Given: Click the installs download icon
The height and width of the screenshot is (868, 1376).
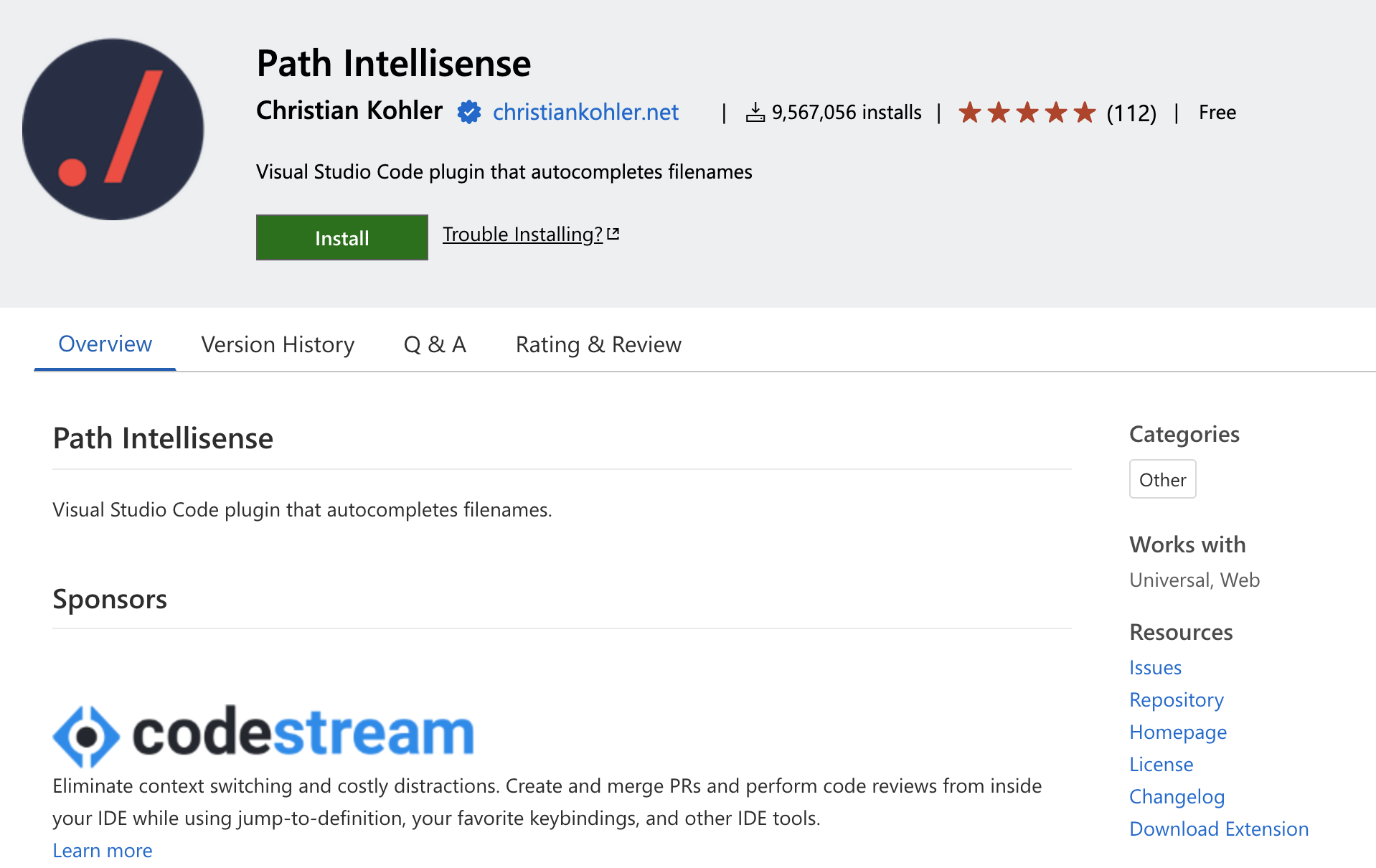Looking at the screenshot, I should 755,113.
